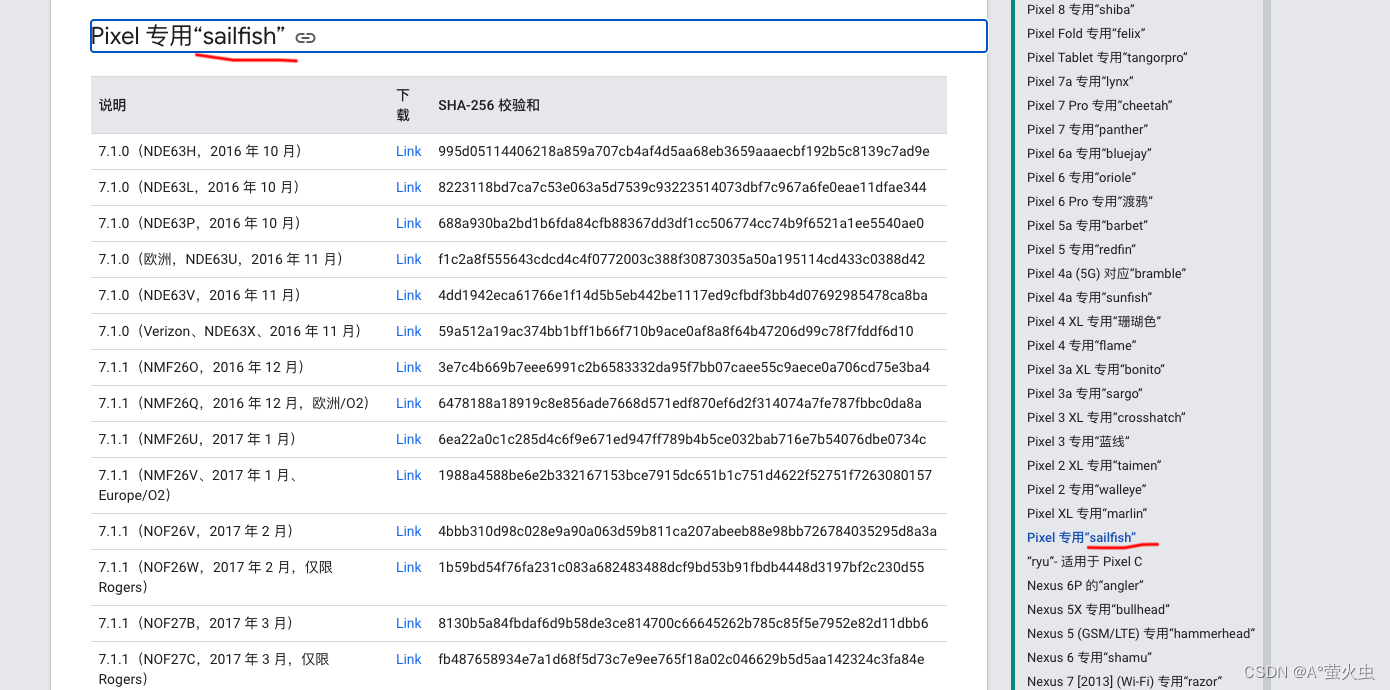Jump to Pixel XL "marlin" section
Screen dimensions: 1390x690
(x=1087, y=513)
